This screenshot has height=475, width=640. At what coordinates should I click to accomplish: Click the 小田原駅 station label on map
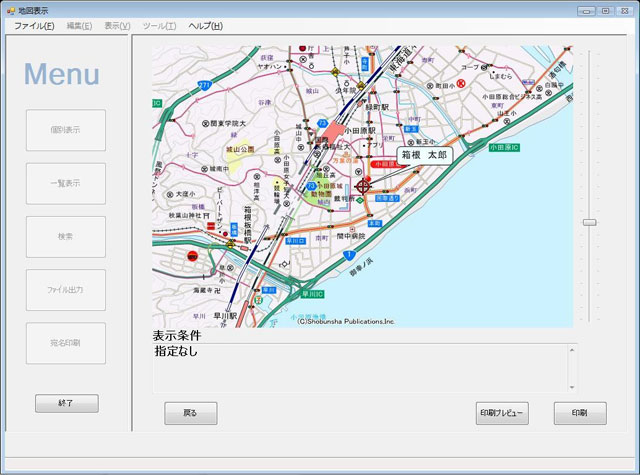[x=360, y=131]
